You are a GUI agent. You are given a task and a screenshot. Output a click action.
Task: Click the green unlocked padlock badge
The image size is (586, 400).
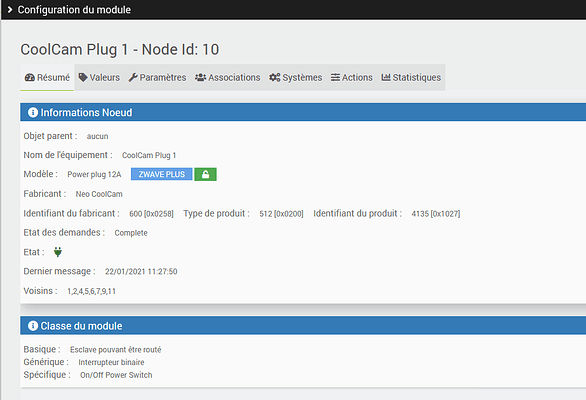tap(205, 174)
